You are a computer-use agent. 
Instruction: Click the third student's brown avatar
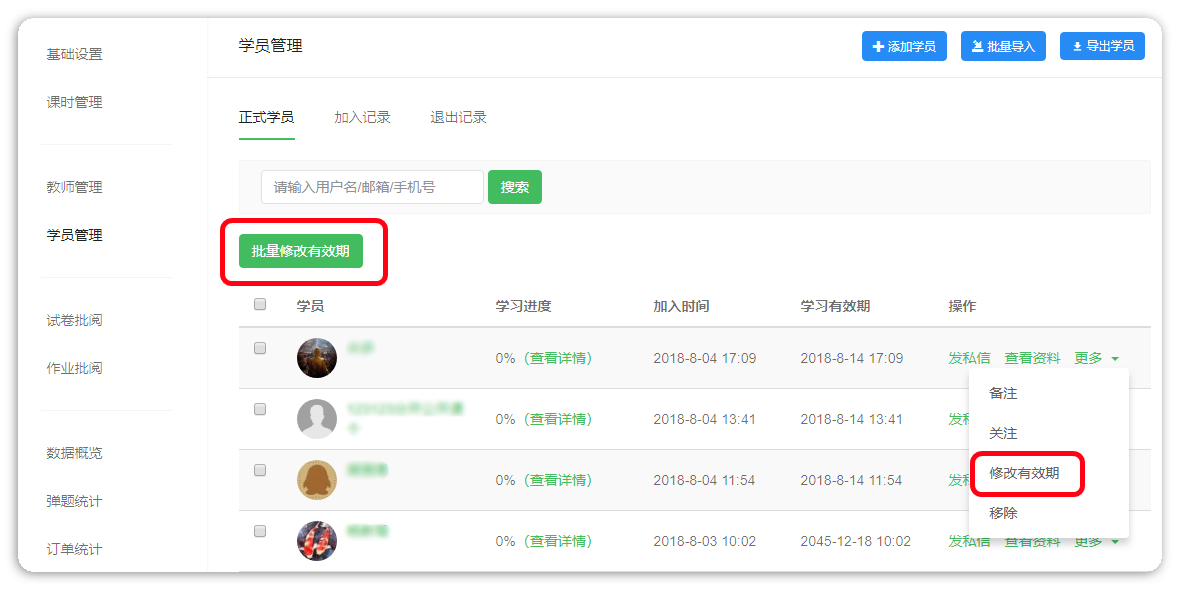pyautogui.click(x=317, y=480)
